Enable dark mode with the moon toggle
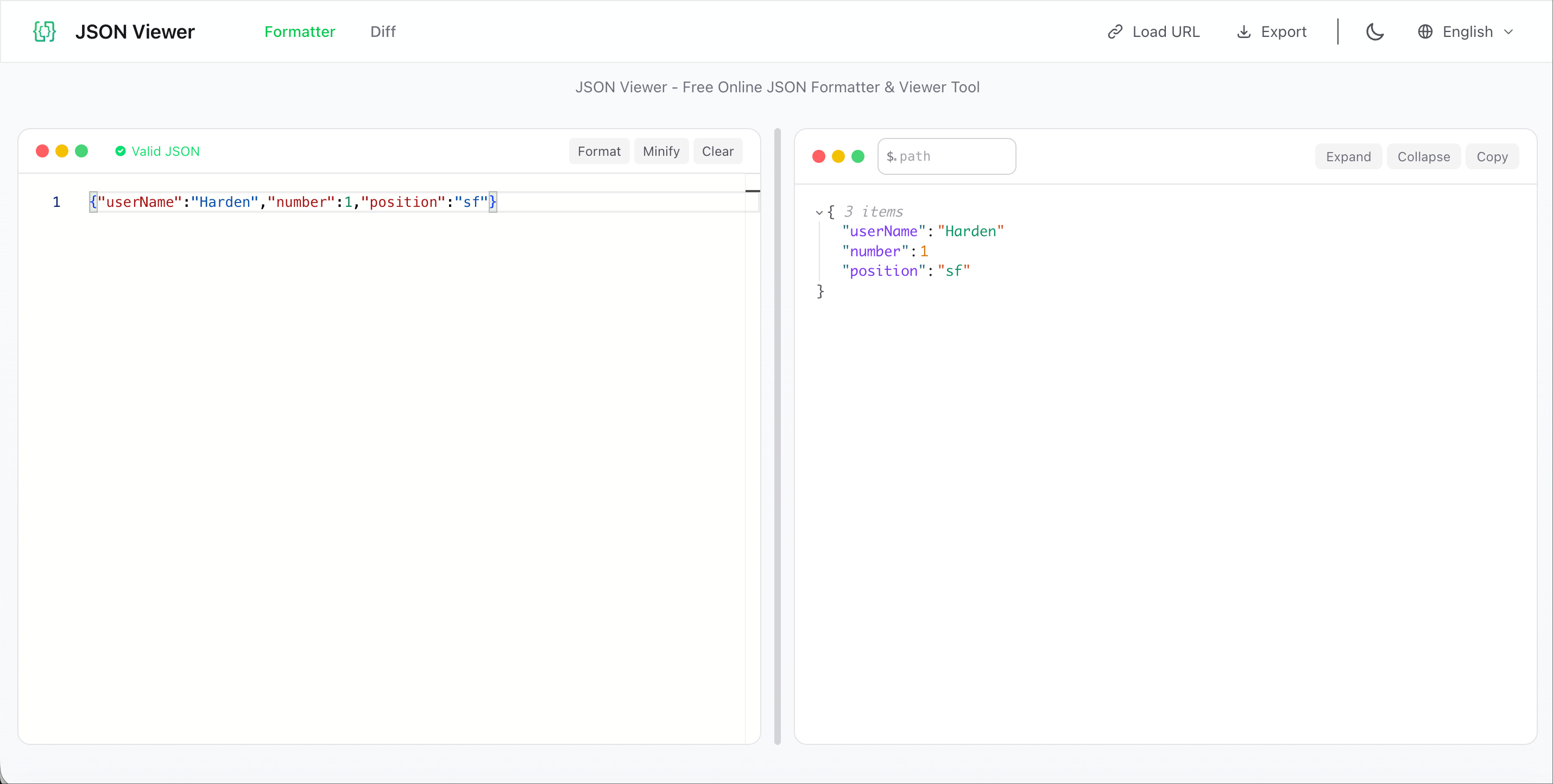This screenshot has width=1553, height=784. tap(1374, 31)
